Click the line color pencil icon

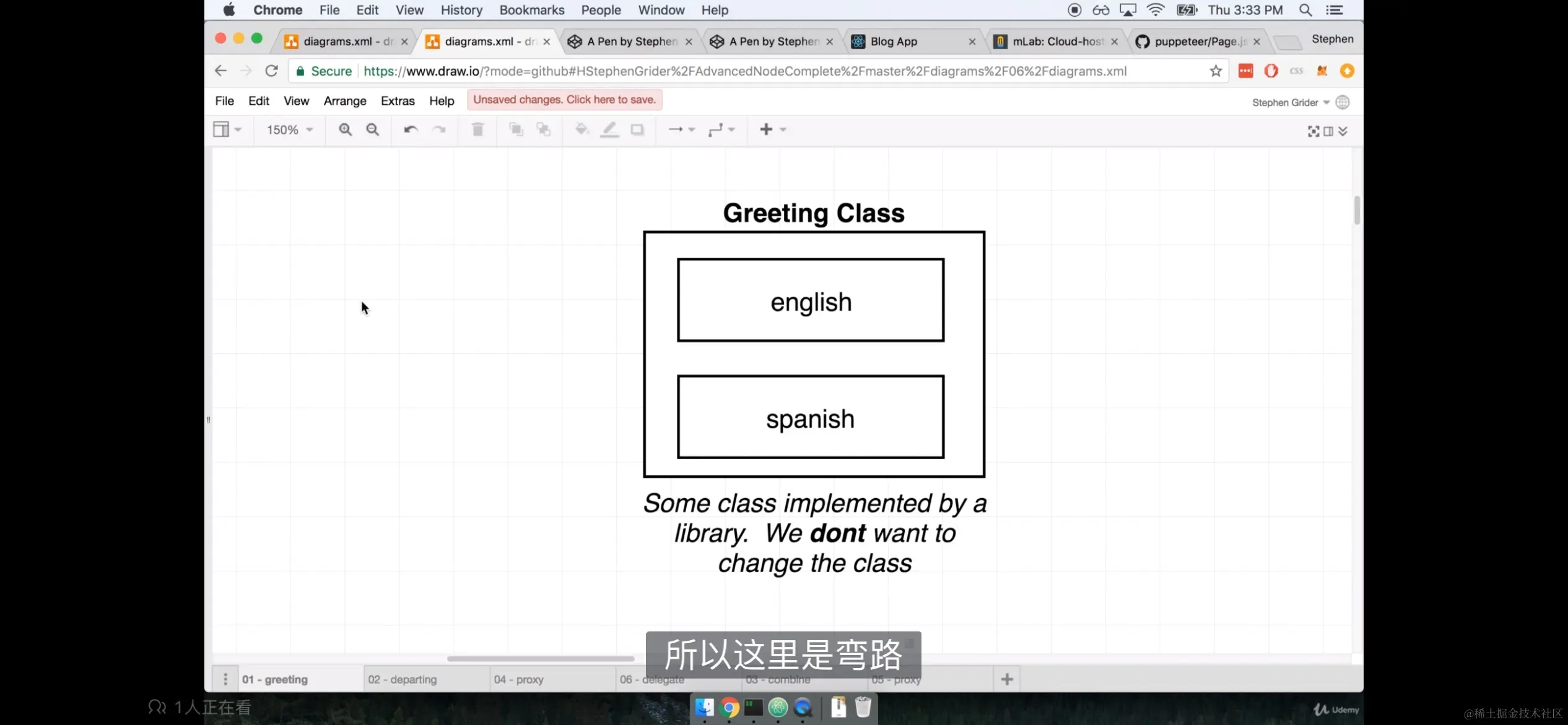pos(609,130)
